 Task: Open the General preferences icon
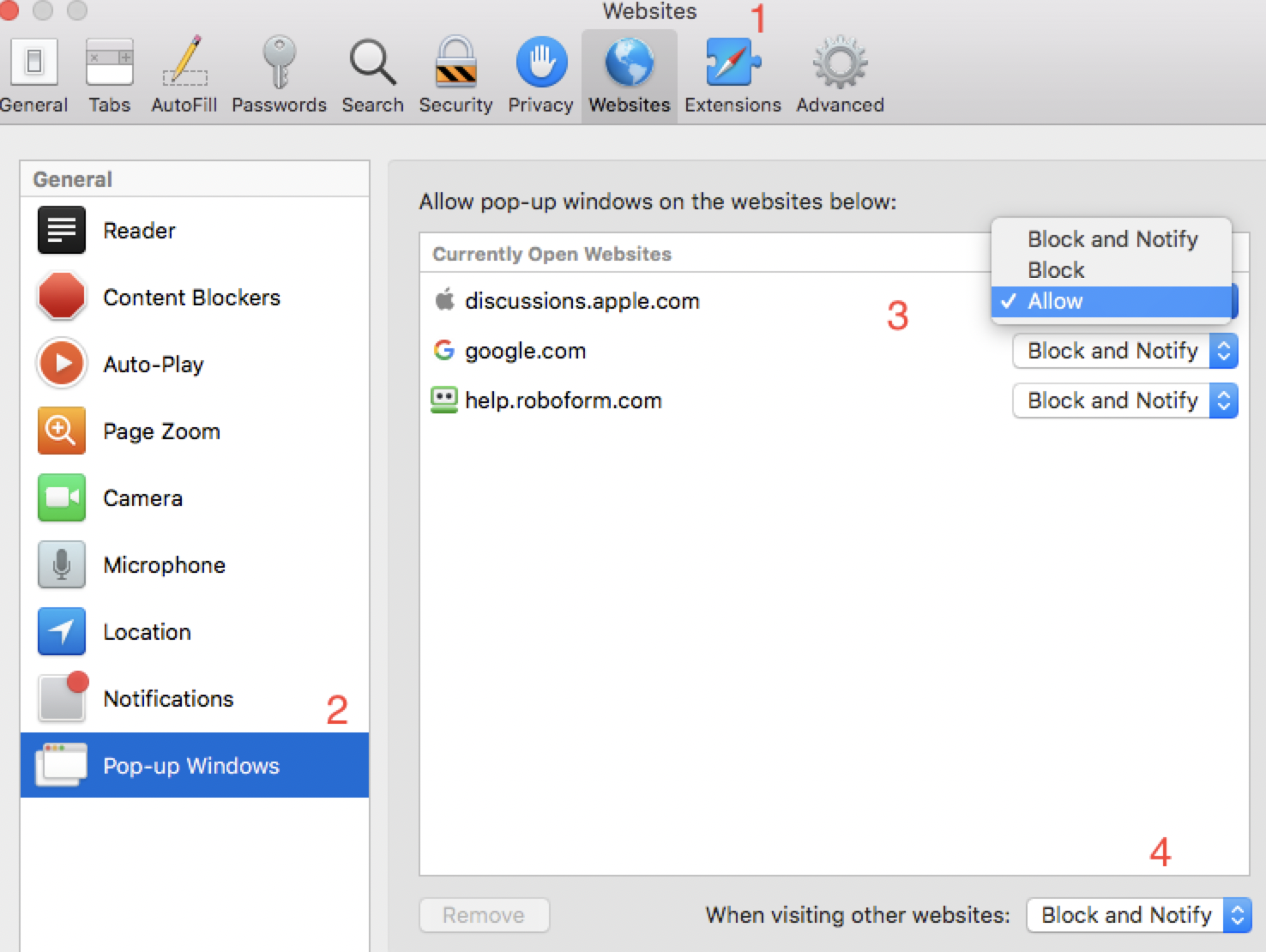click(34, 62)
